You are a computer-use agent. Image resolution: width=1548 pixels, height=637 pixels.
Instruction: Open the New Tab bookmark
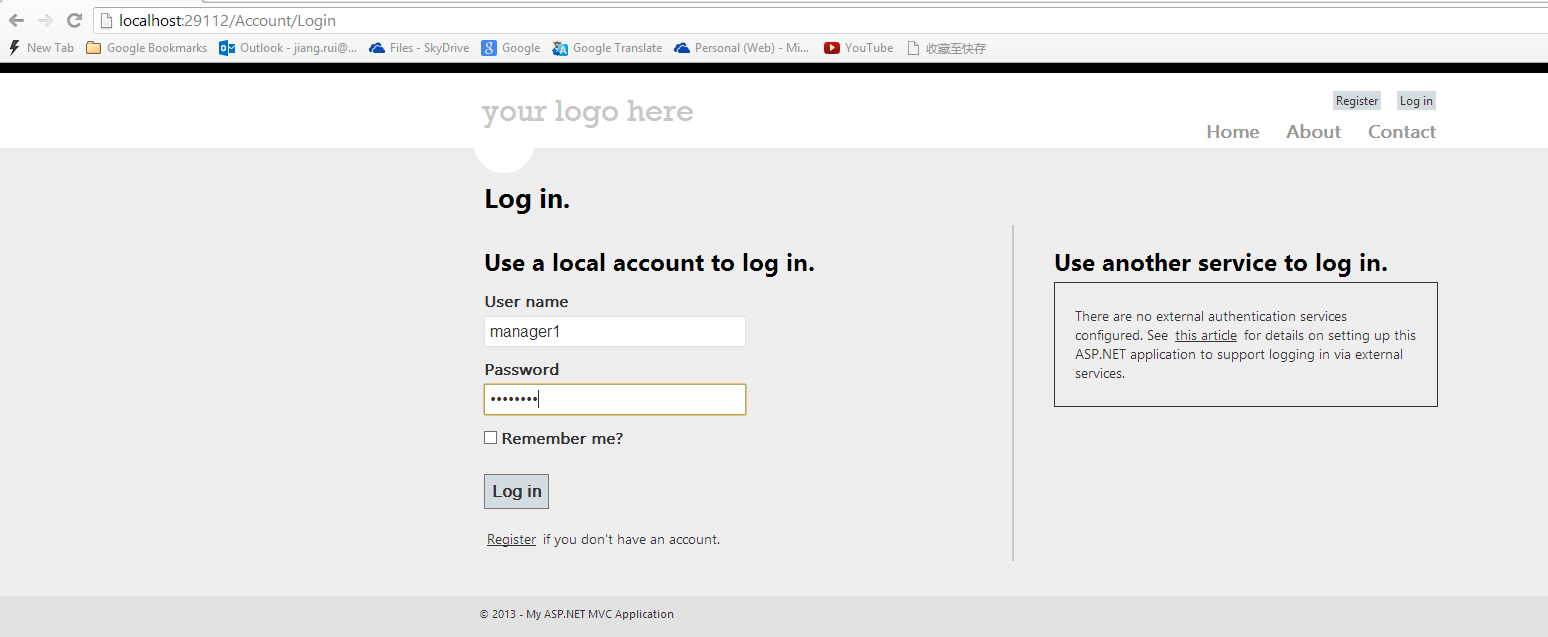point(41,48)
